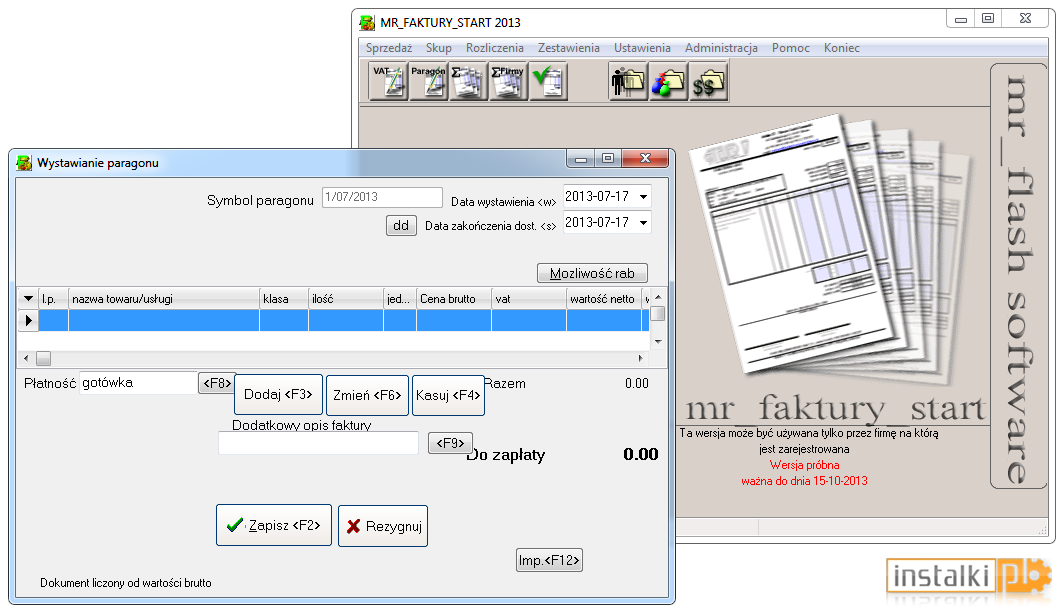Save the receipt with Zapisz <F2>
Screen dimensions: 1064x613
274,525
